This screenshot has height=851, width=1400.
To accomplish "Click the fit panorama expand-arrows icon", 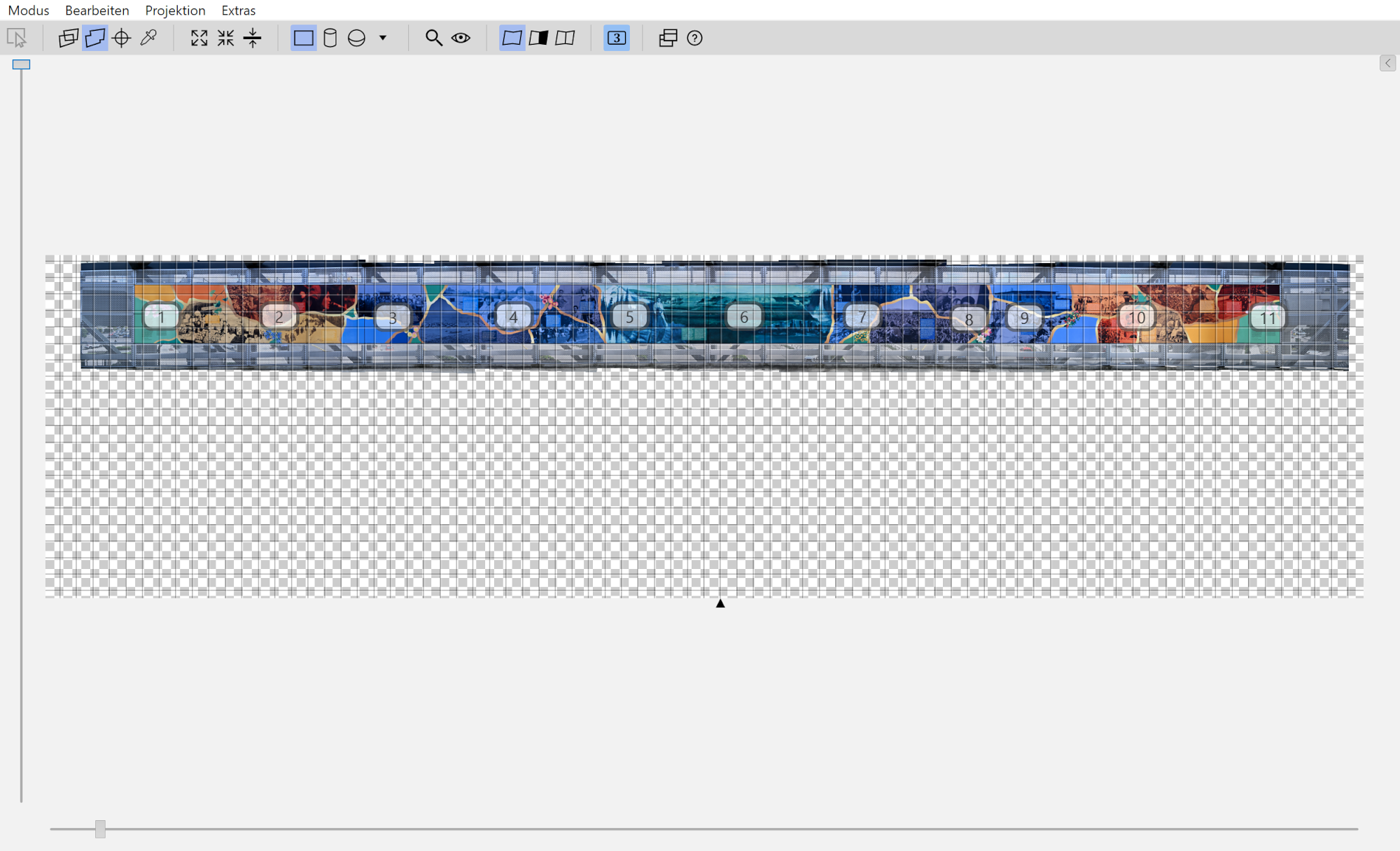I will point(199,38).
